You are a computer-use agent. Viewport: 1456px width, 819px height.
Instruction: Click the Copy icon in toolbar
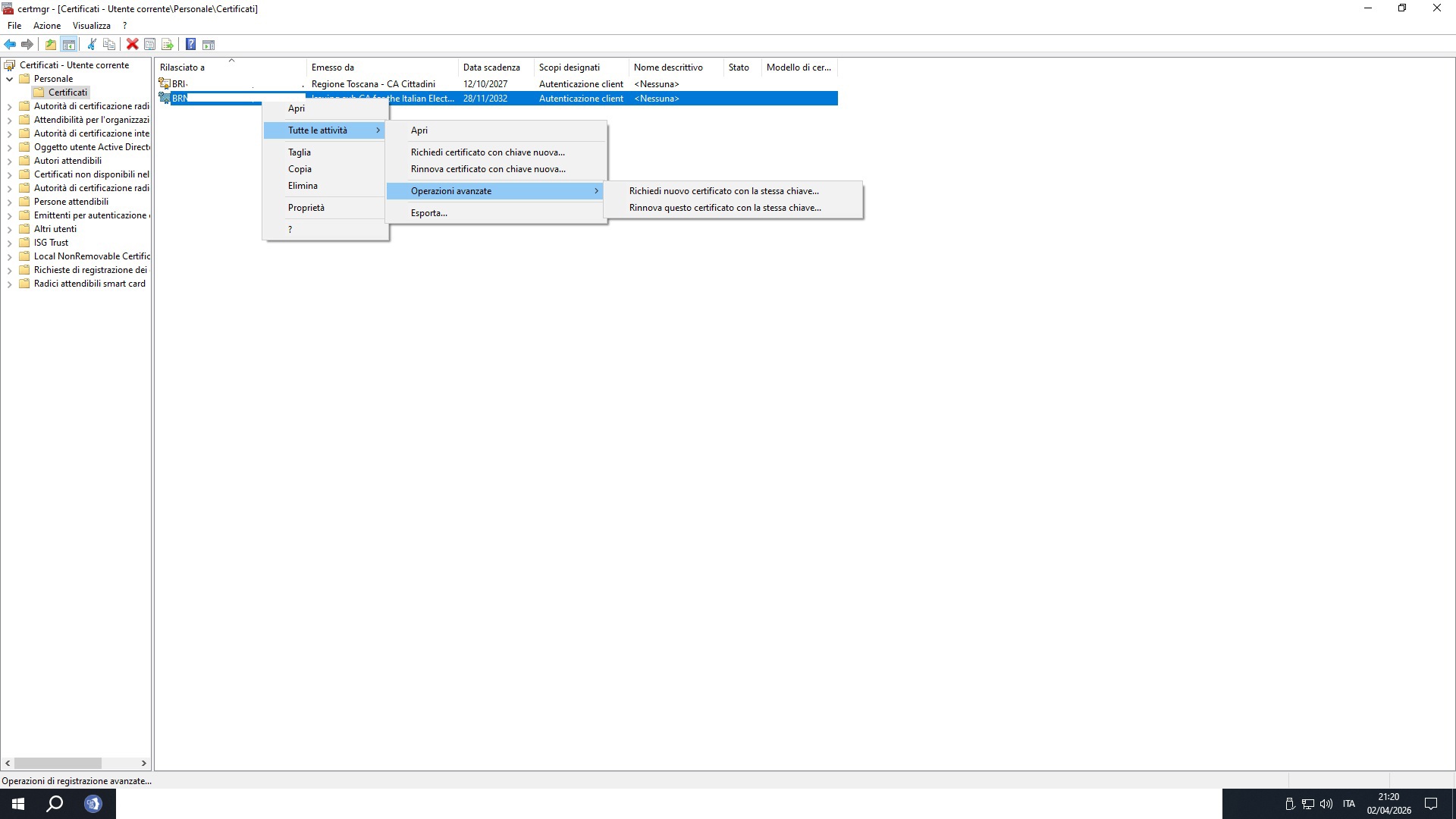click(x=109, y=45)
